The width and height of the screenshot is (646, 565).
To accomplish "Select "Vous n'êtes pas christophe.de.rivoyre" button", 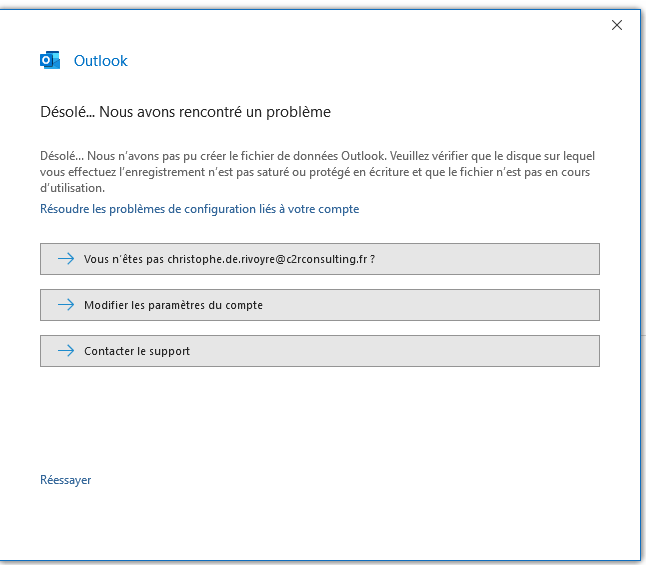I will click(x=319, y=259).
